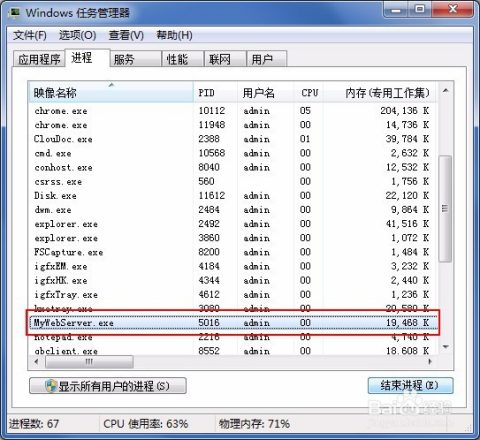Sort by CPU column header
480x440 pixels.
309,92
